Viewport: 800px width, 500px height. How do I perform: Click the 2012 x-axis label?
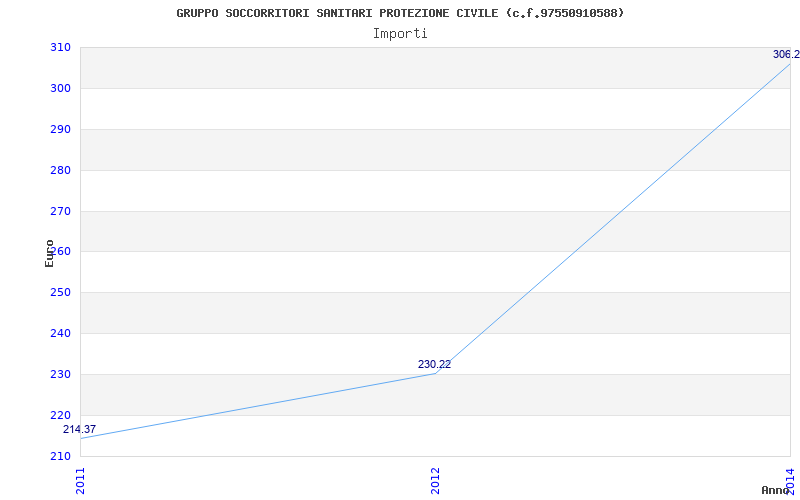click(x=435, y=481)
